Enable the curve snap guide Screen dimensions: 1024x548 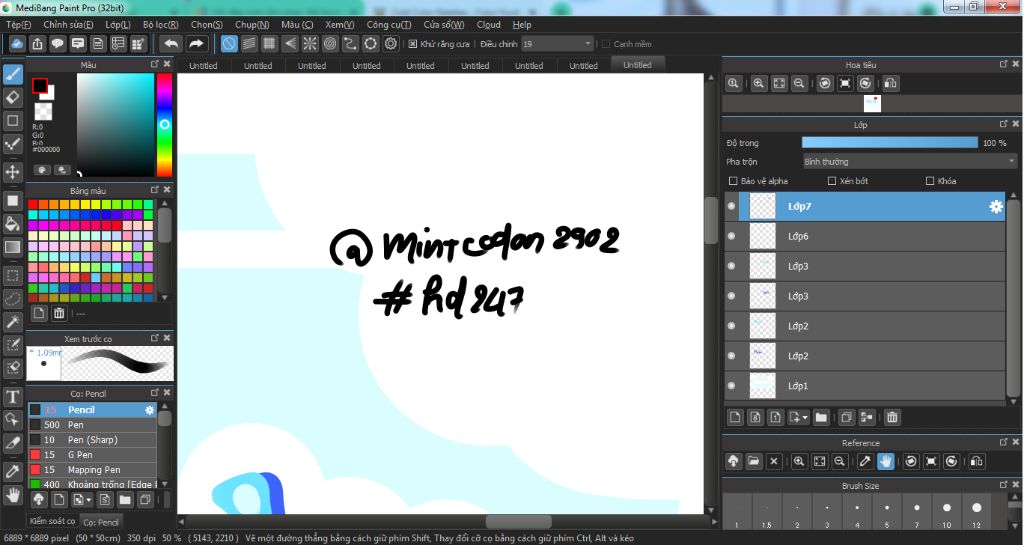pyautogui.click(x=351, y=44)
